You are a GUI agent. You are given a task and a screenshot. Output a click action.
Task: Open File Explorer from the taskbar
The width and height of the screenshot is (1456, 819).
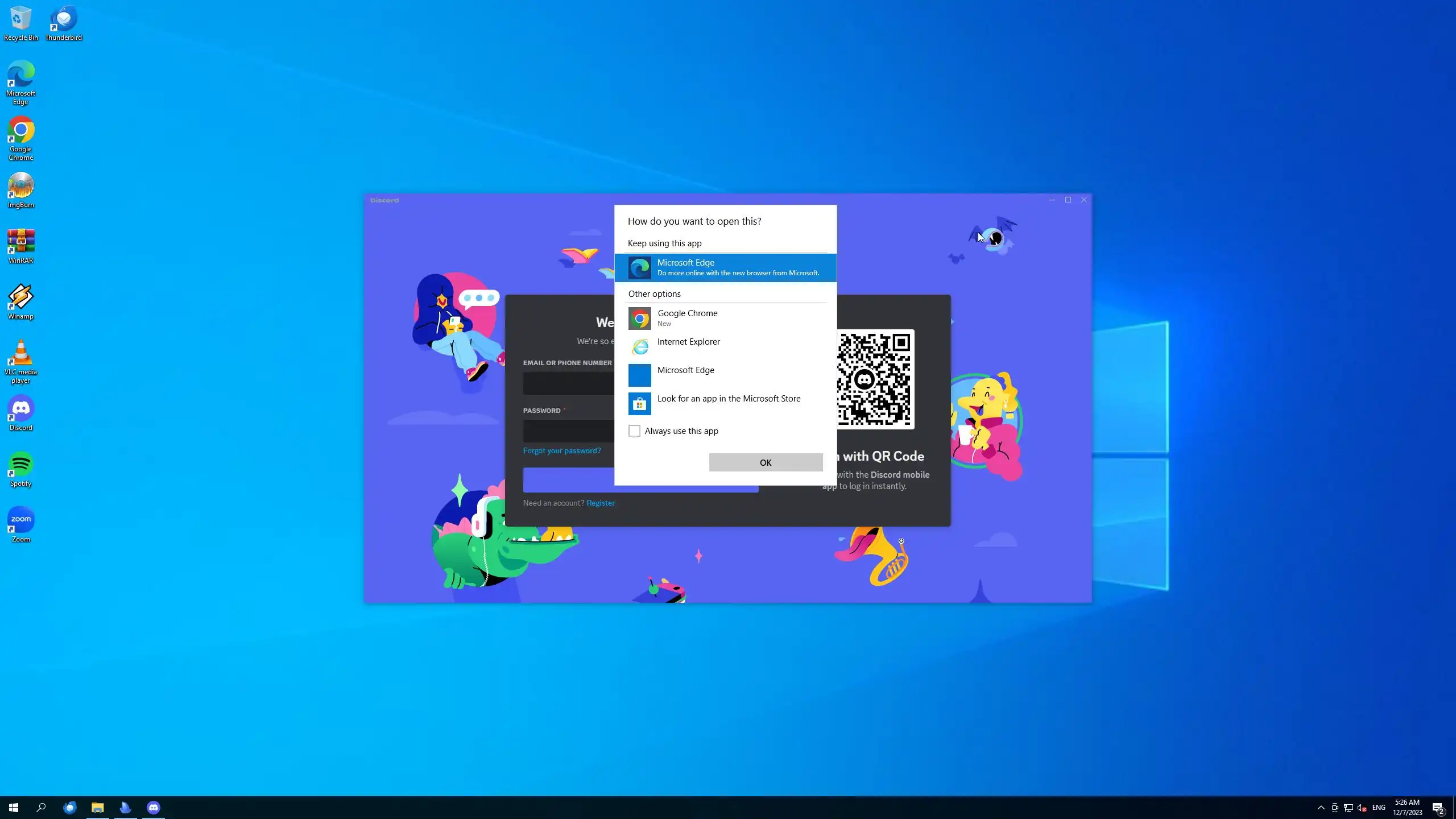[x=98, y=807]
